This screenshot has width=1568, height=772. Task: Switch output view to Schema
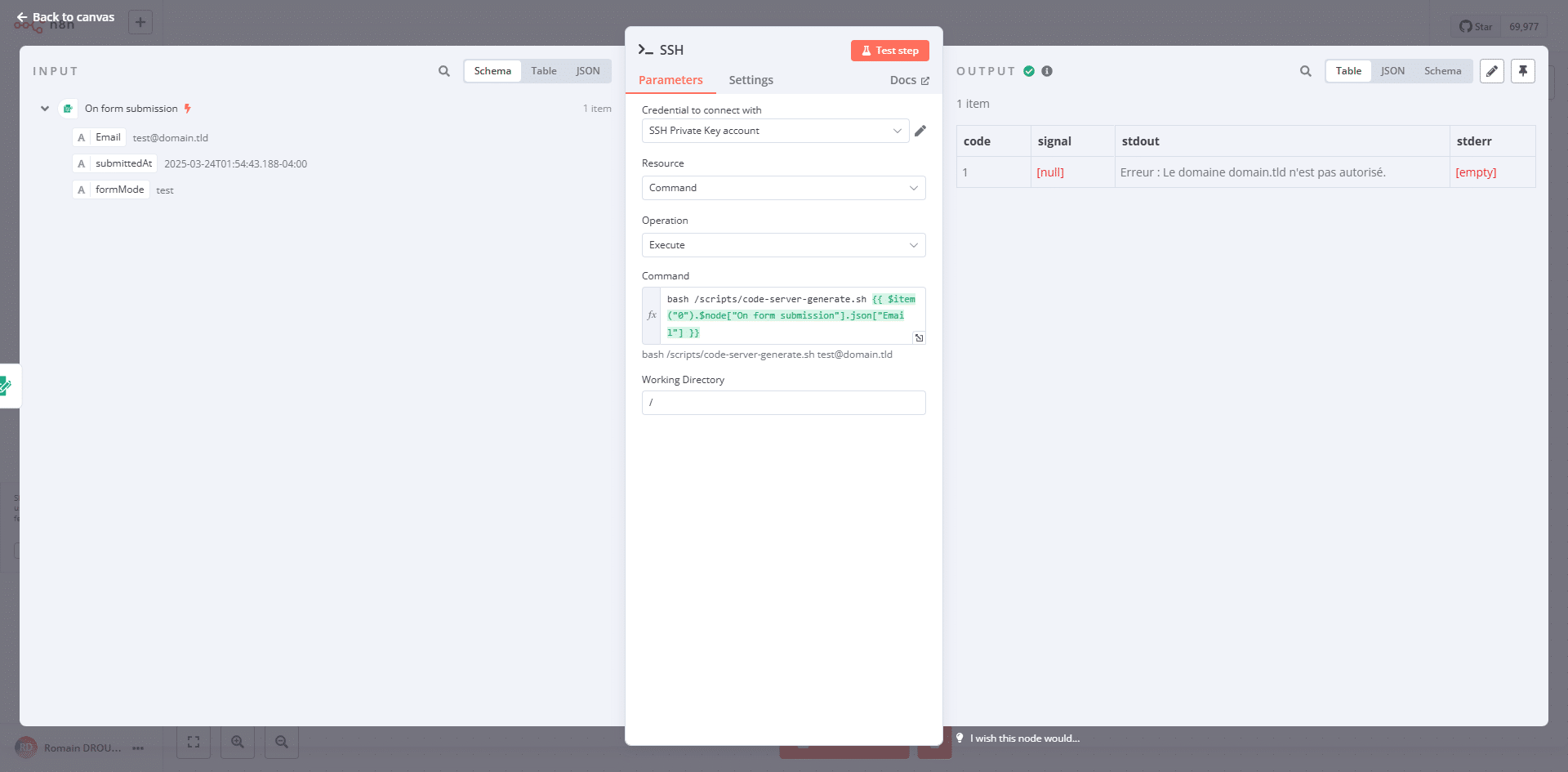1442,71
